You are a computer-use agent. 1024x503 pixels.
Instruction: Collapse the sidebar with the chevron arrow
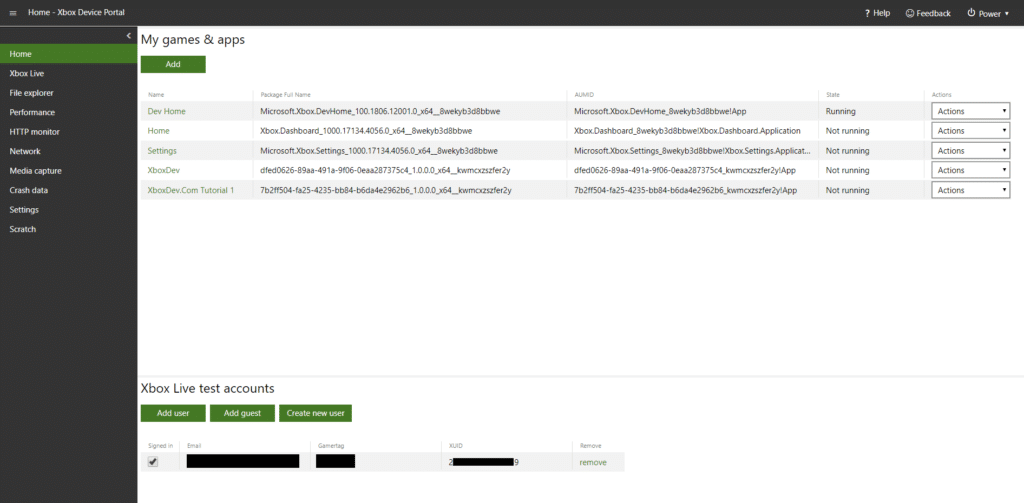[129, 36]
